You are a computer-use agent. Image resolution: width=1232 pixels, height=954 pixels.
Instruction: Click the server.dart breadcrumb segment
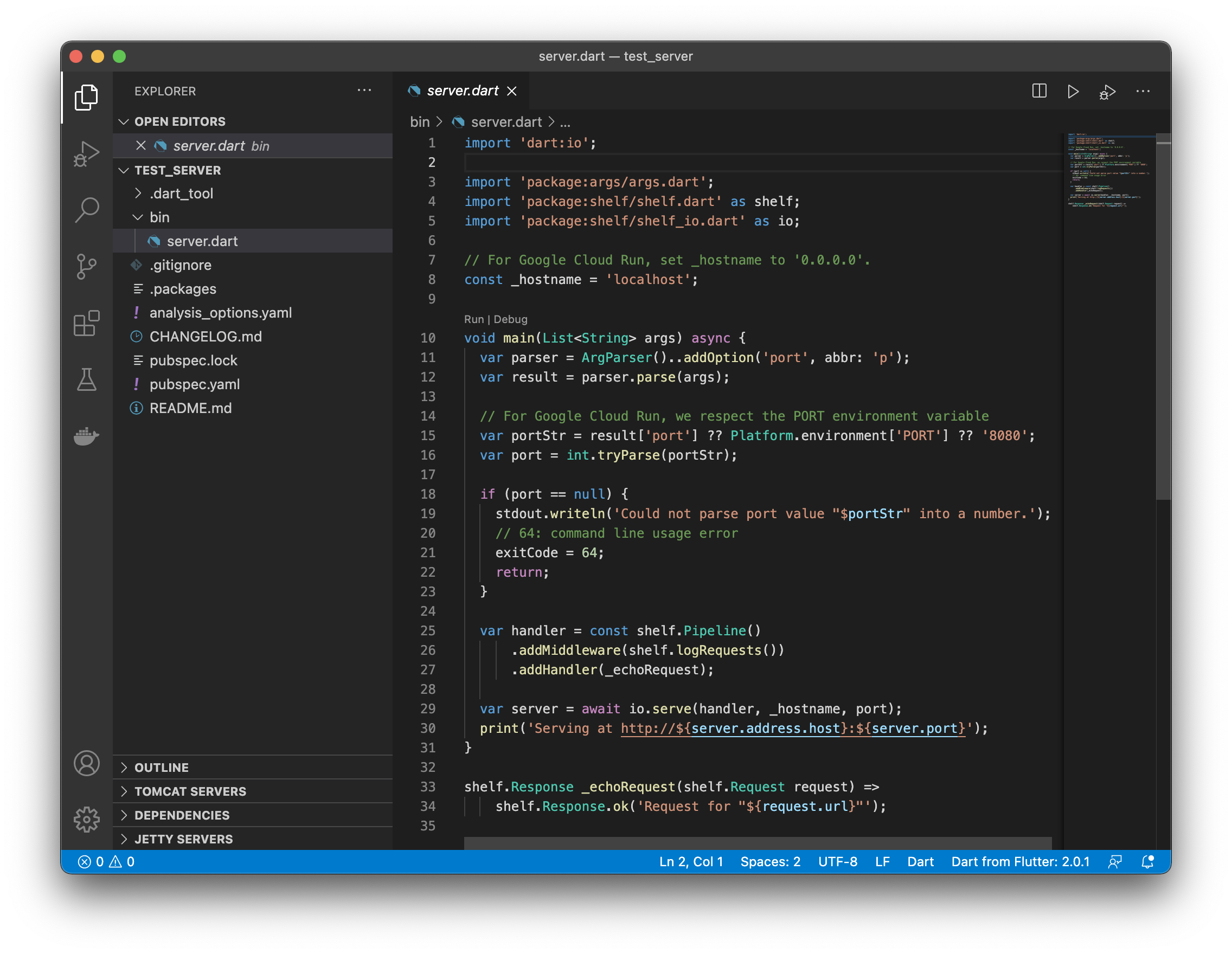tap(506, 122)
